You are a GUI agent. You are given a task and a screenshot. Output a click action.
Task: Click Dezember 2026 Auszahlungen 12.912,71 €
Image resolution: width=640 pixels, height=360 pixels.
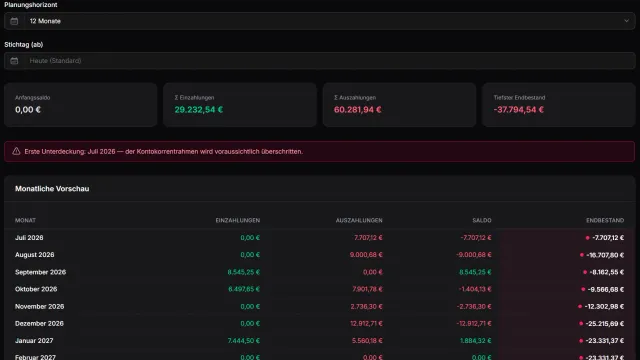(366, 323)
